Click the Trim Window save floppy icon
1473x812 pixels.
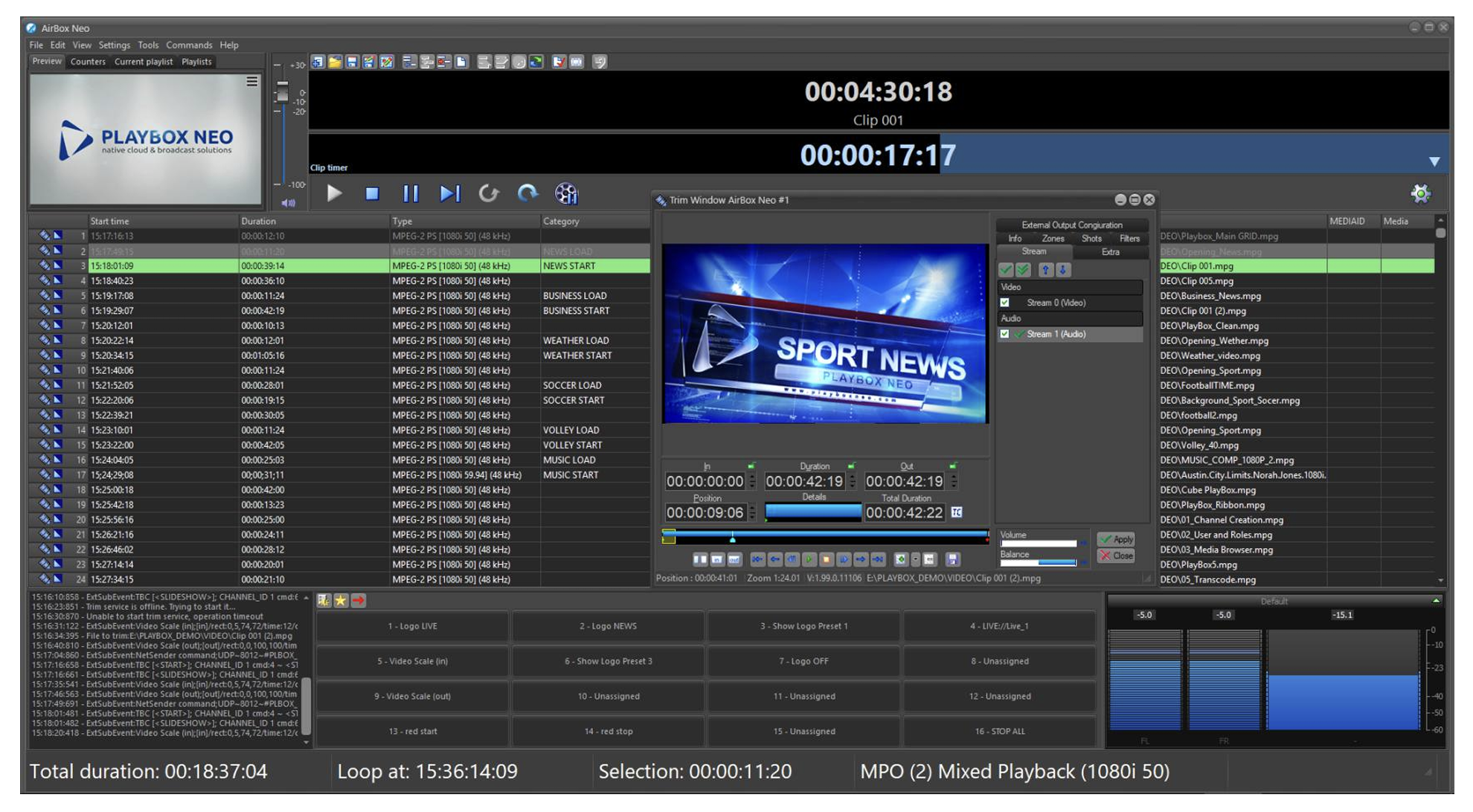952,559
